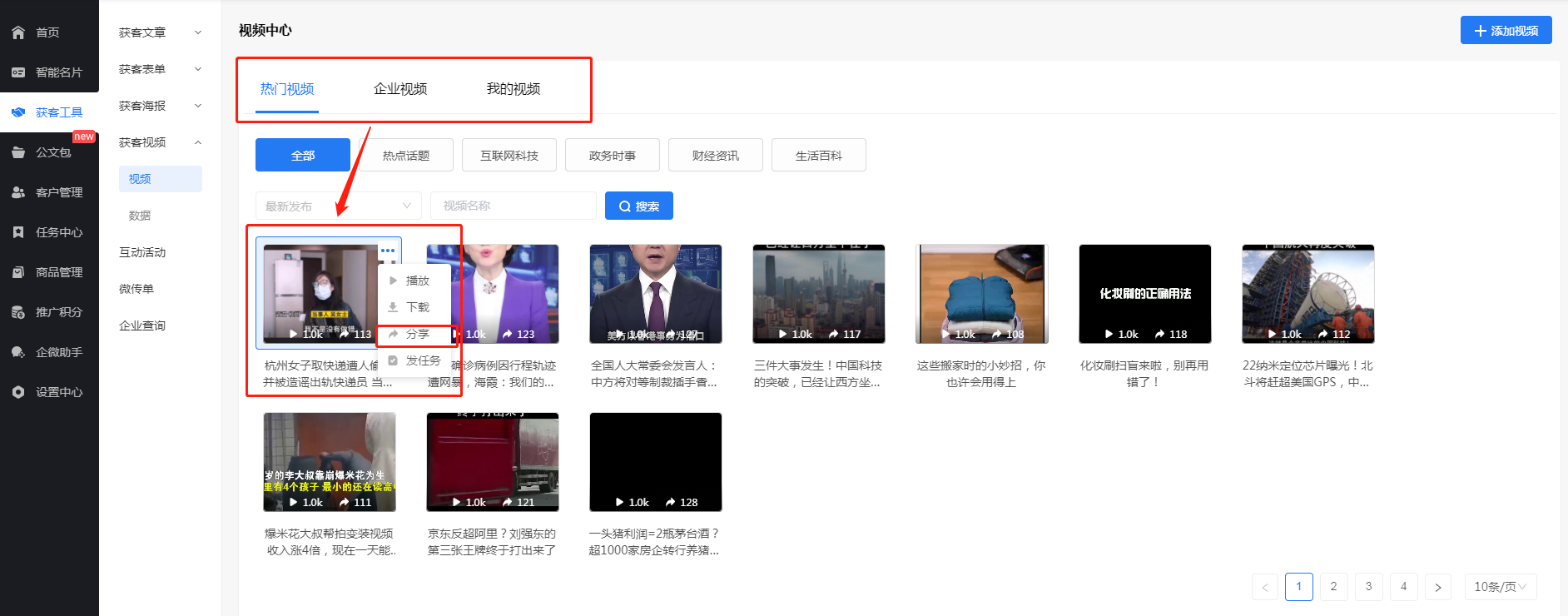Open the 化妆刷的正确用法 video thumbnail
The width and height of the screenshot is (1568, 616).
click(1145, 294)
